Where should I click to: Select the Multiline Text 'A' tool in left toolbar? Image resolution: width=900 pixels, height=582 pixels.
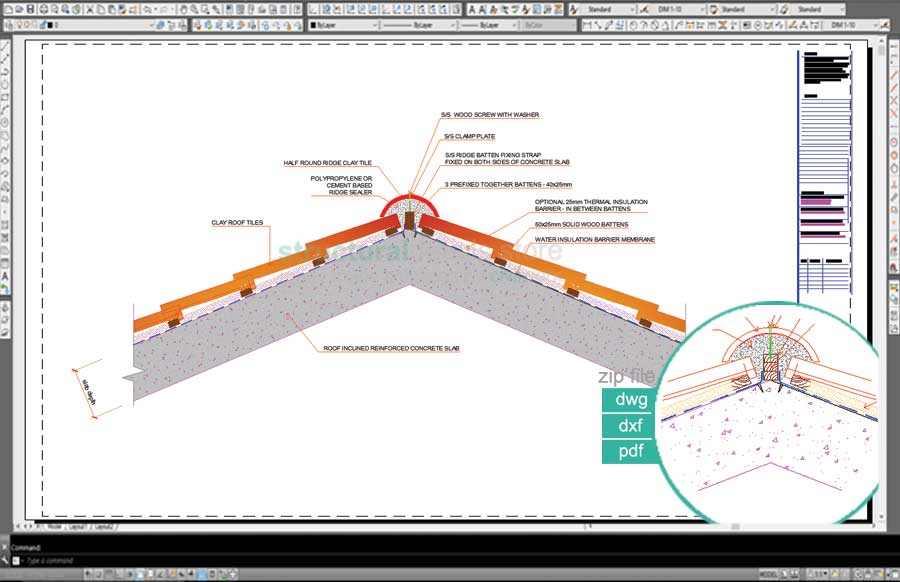click(x=6, y=276)
